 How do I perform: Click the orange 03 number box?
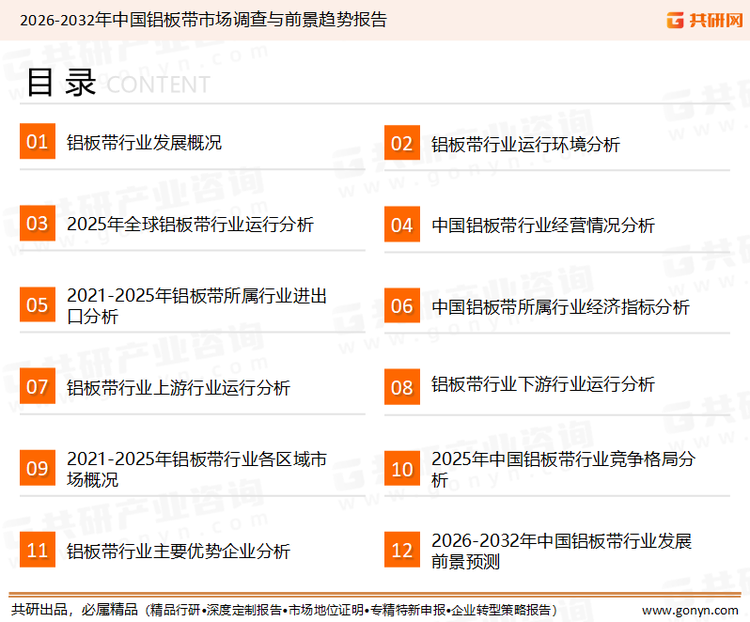37,223
